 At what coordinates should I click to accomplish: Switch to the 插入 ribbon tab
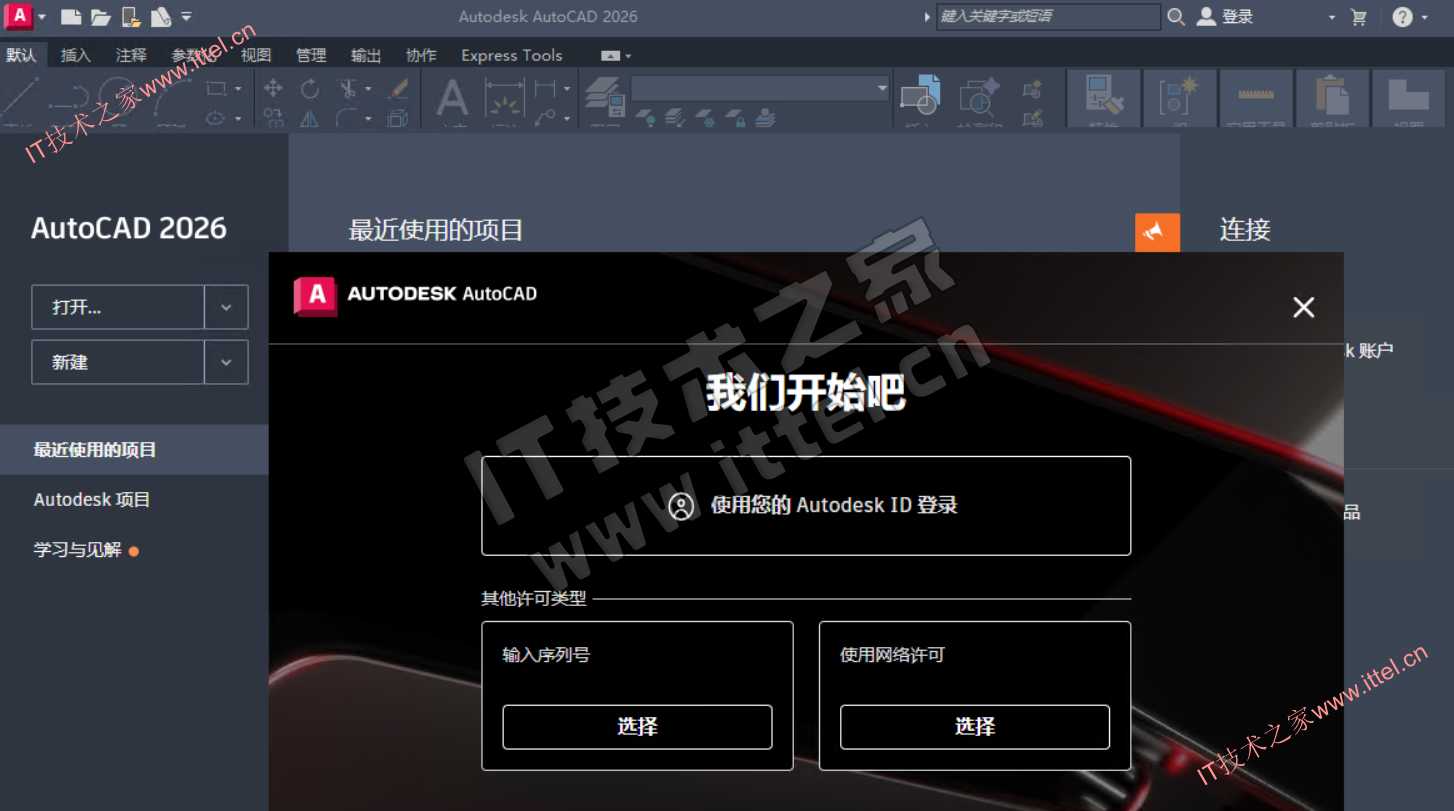(75, 55)
